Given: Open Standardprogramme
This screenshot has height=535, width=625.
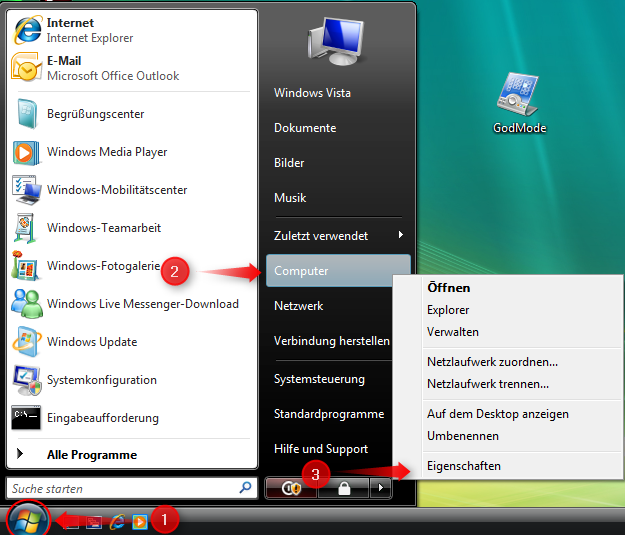Looking at the screenshot, I should 329,414.
